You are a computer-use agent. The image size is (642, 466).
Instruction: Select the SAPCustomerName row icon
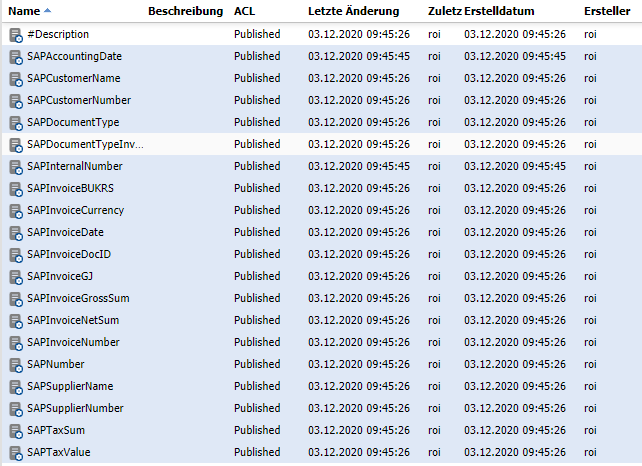click(x=16, y=79)
